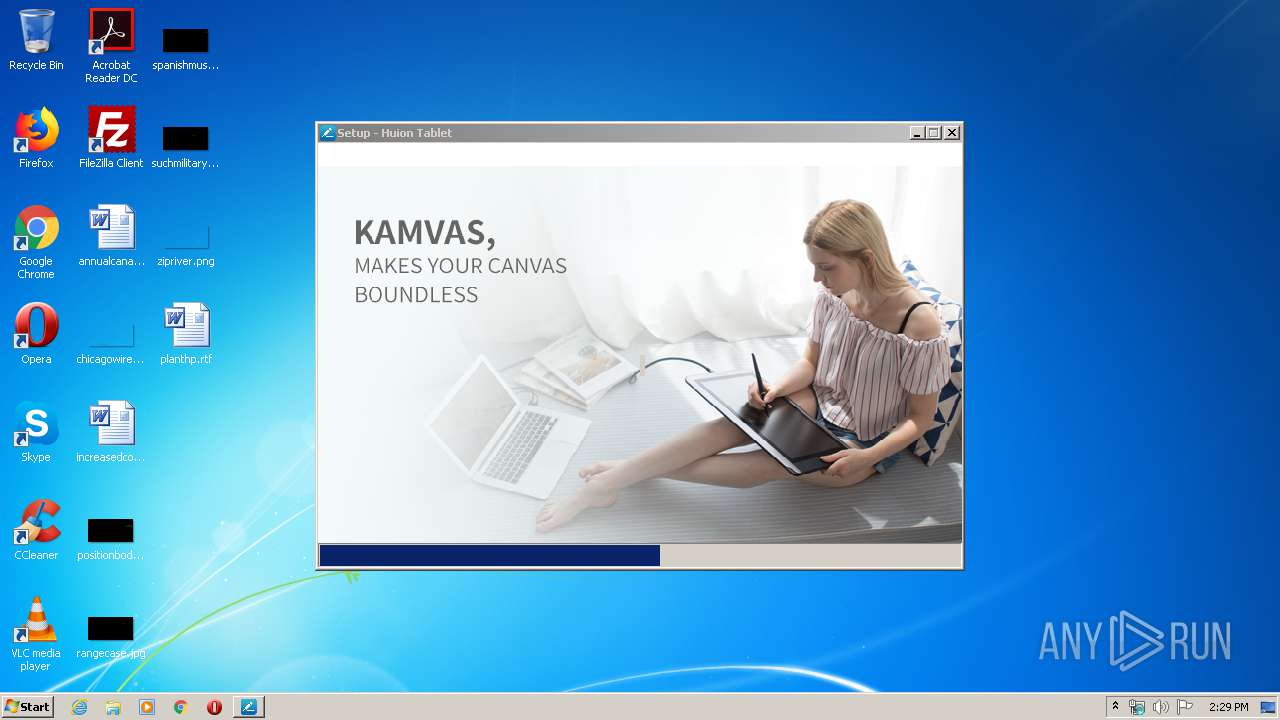Select the rangecase.jpg file icon
This screenshot has height=720, width=1280.
click(111, 635)
